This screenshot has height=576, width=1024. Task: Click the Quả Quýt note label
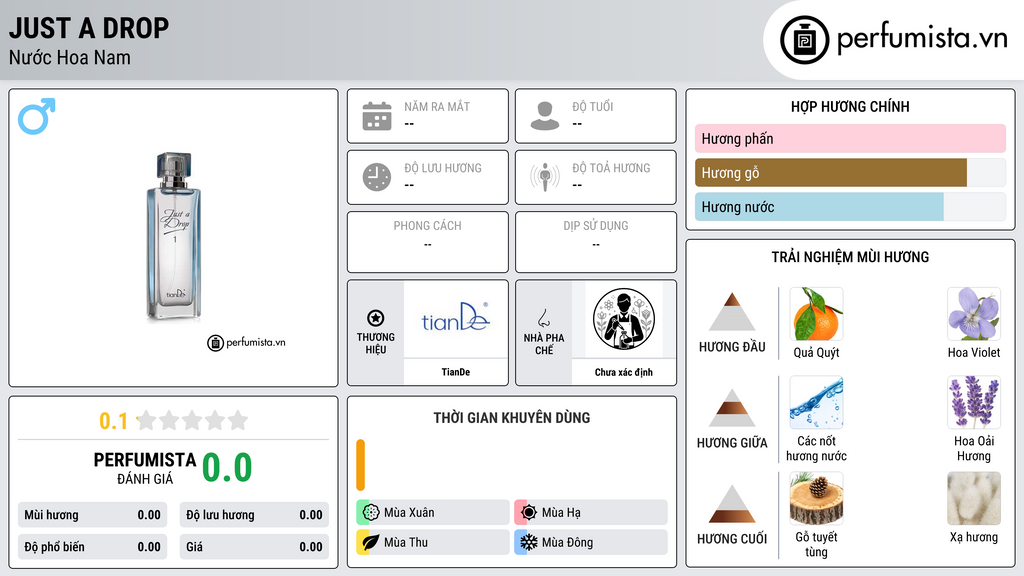[x=816, y=353]
